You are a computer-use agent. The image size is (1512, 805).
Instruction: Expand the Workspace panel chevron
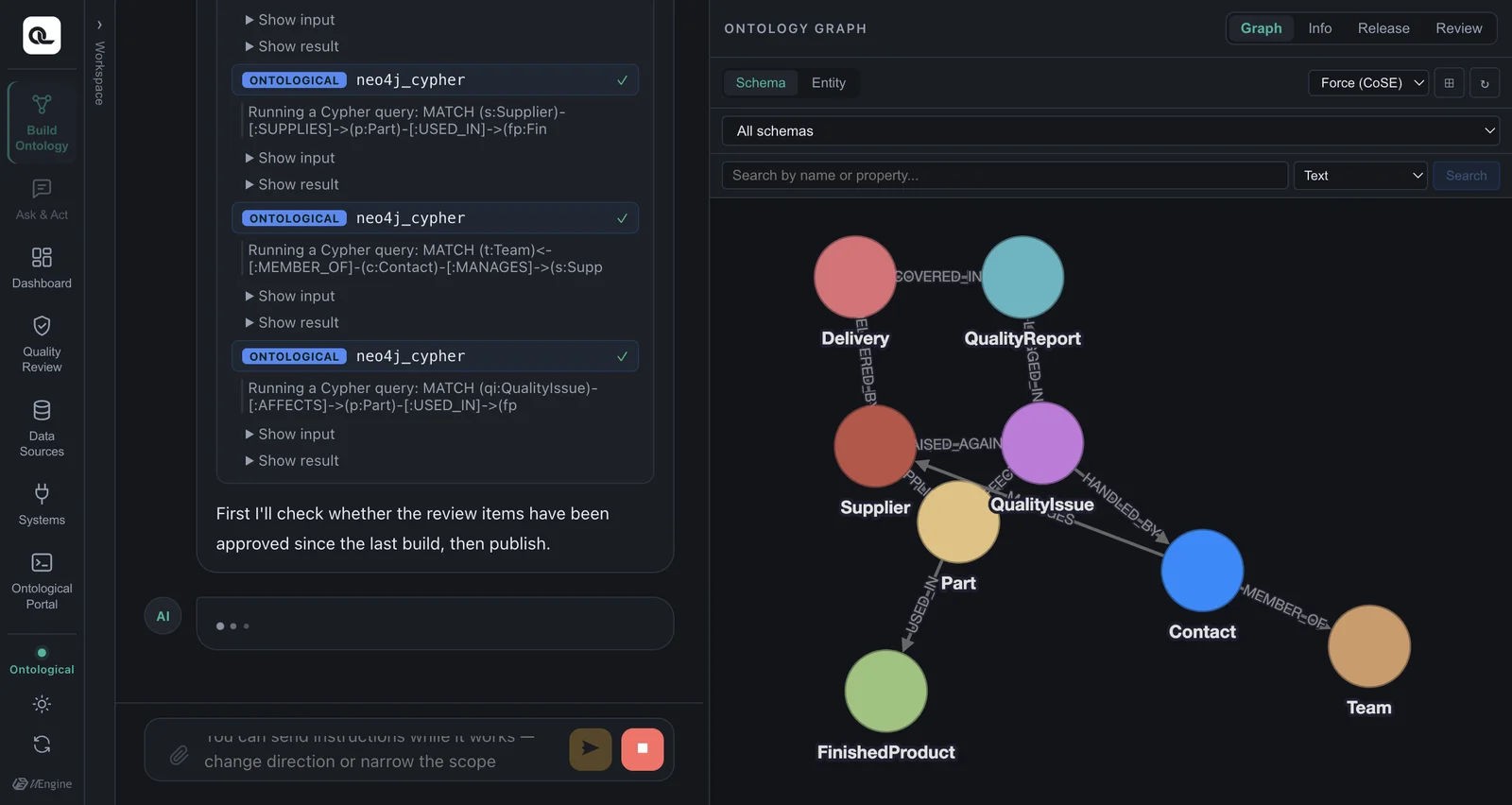tap(99, 25)
